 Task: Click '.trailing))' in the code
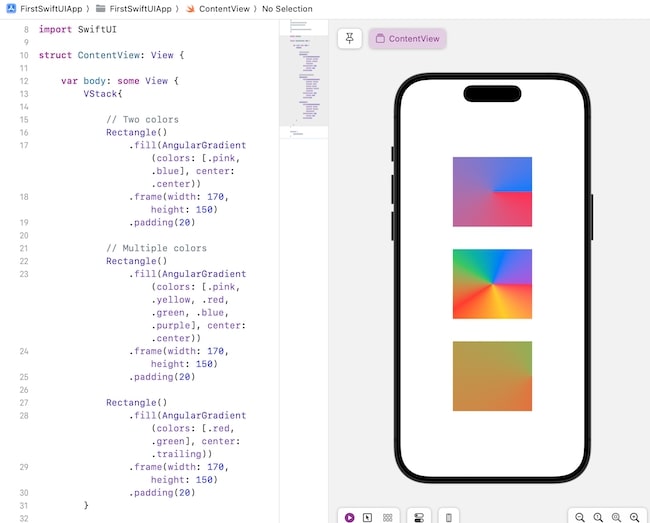coord(182,454)
